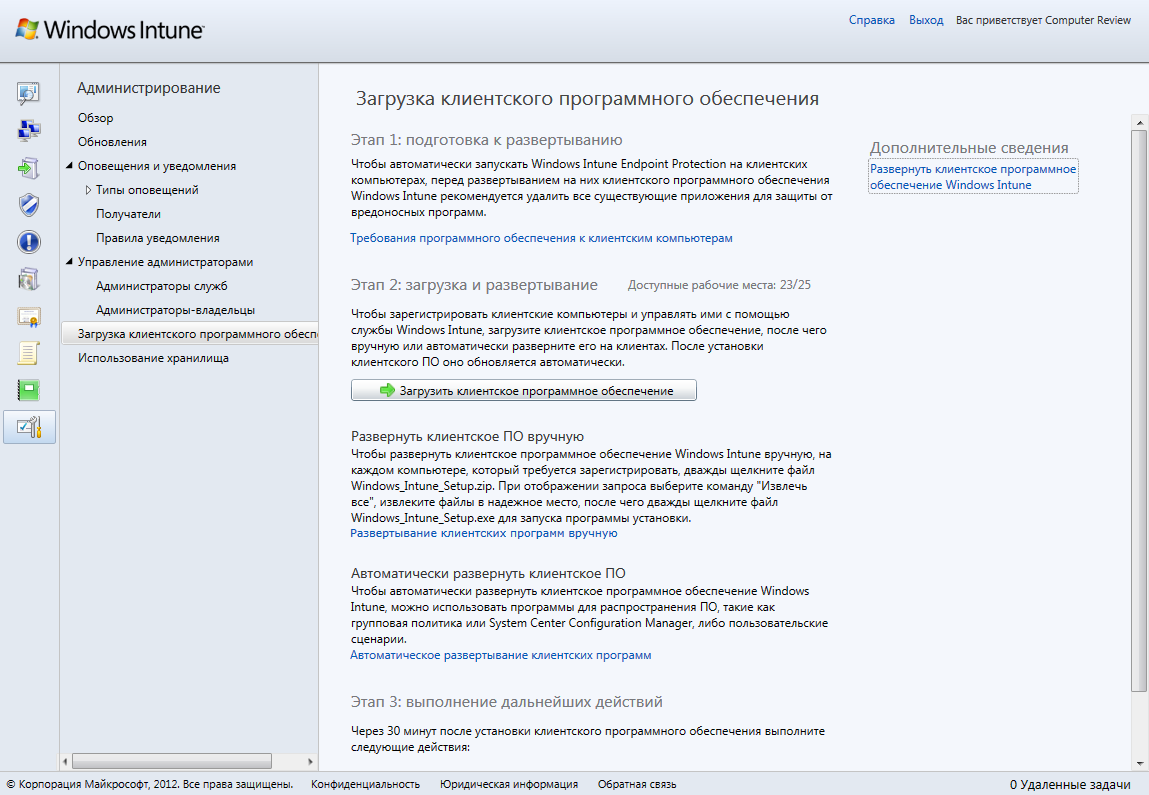Click the Выход sign-out link

pos(925,20)
